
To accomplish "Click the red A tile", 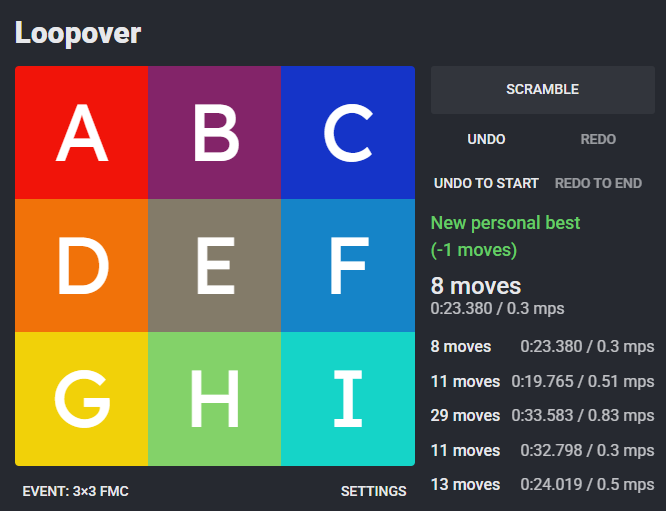I will point(82,133).
